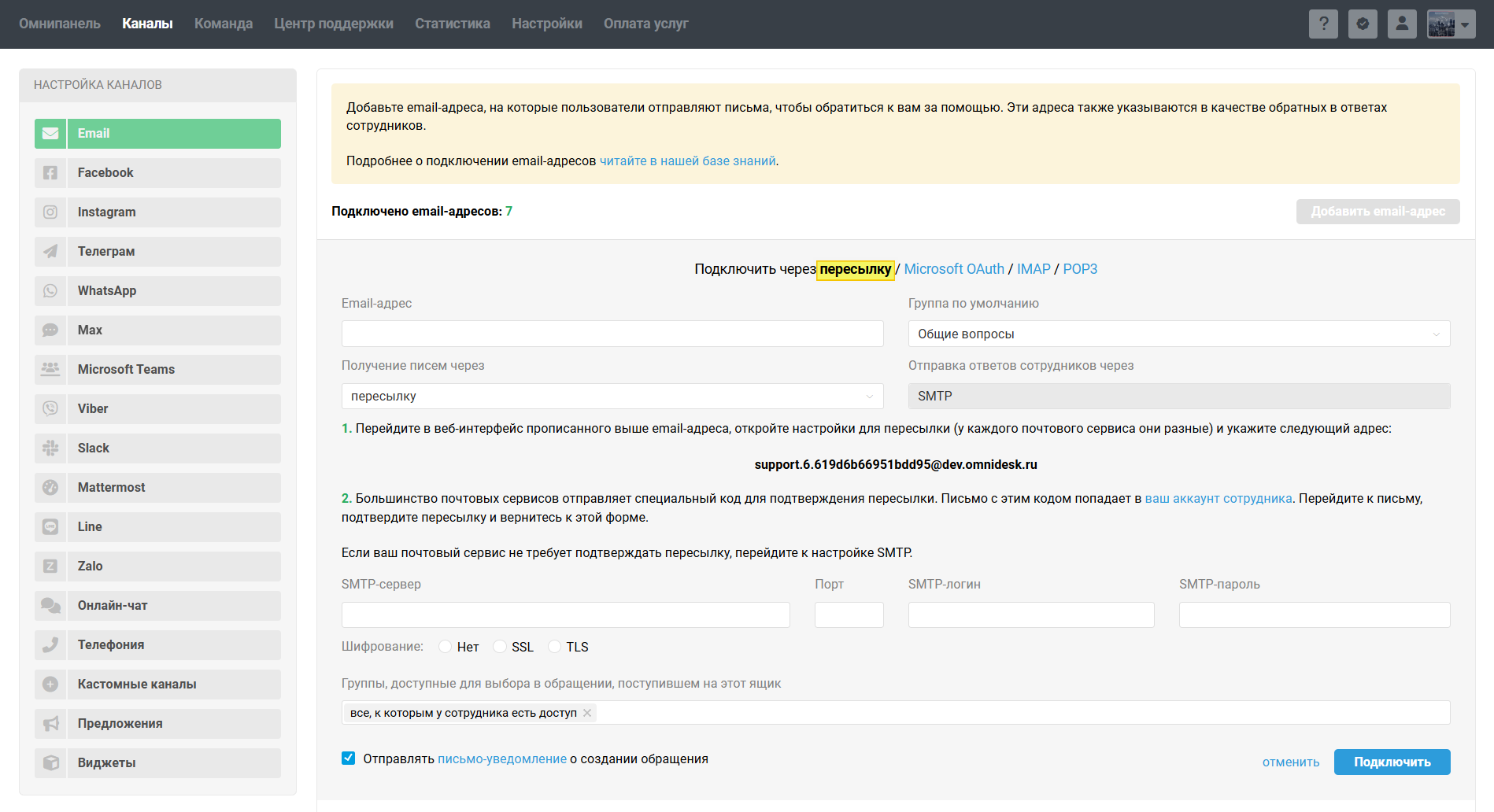Open the Получение писем через dropdown
Image resolution: width=1494 pixels, height=812 pixels.
point(612,397)
